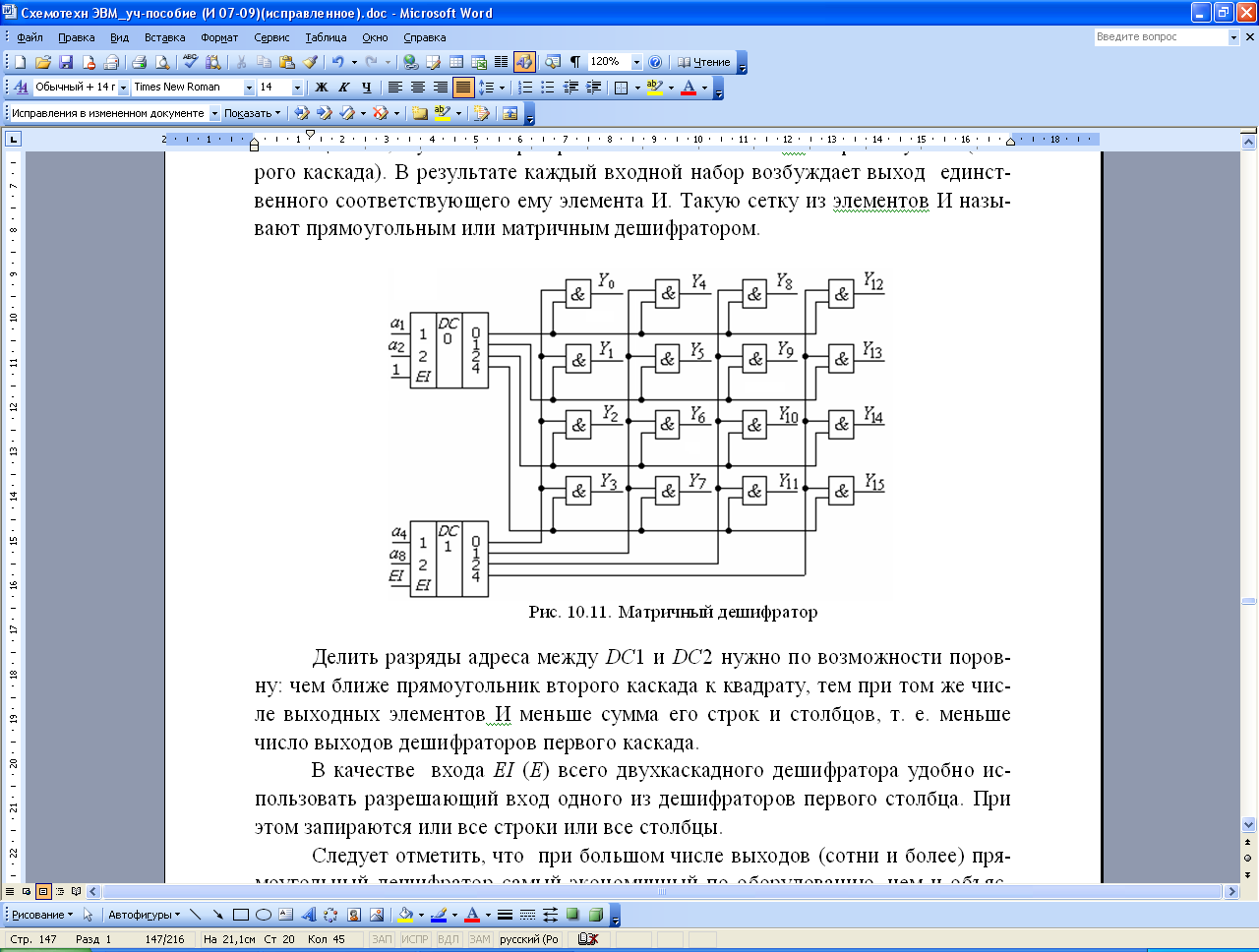Viewport: 1259px width, 952px height.
Task: Open a file with the folder icon
Action: pos(42,62)
